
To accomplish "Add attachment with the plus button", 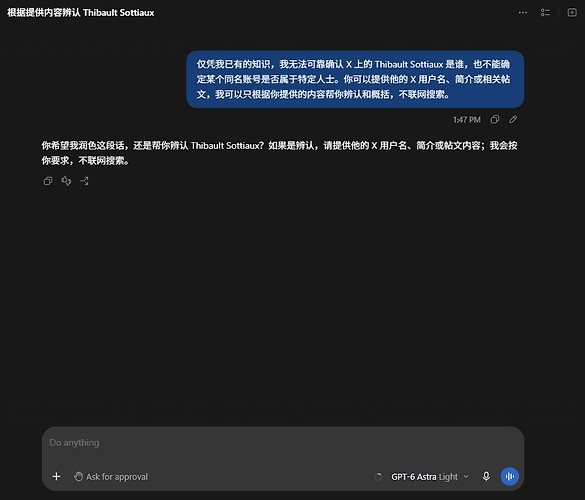I will point(56,476).
